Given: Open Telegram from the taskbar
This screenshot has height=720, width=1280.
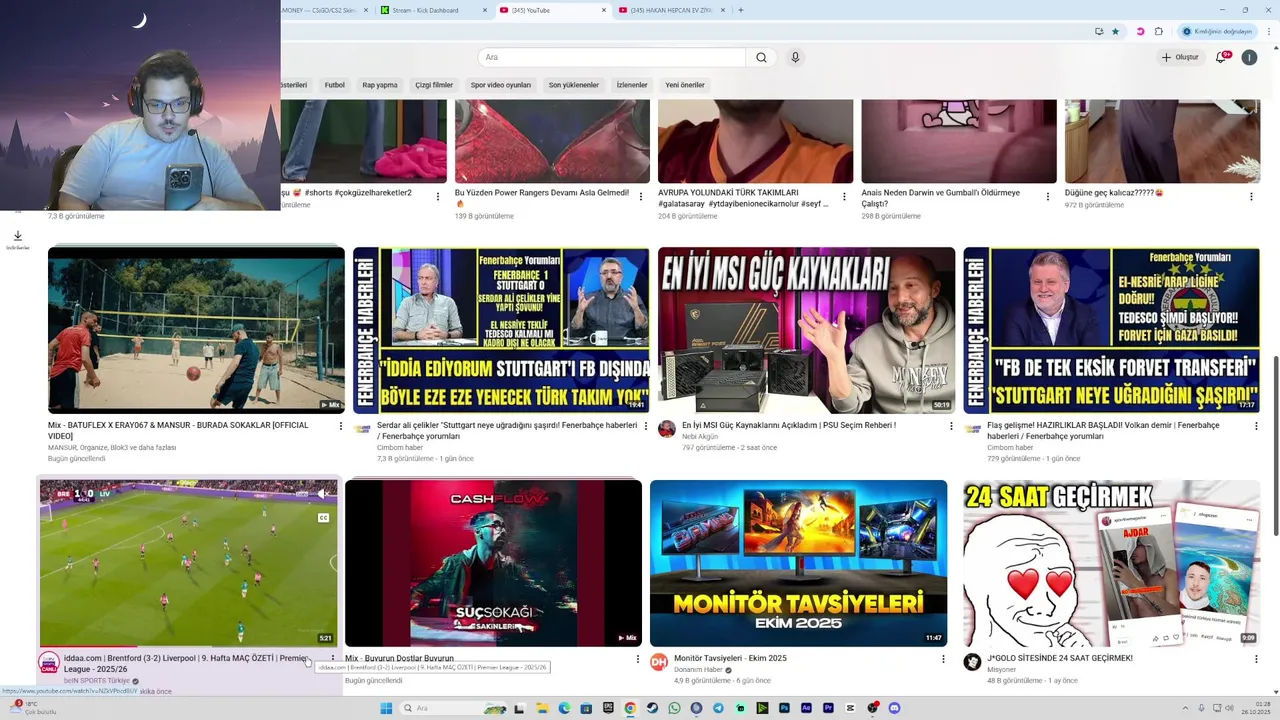Looking at the screenshot, I should point(718,708).
